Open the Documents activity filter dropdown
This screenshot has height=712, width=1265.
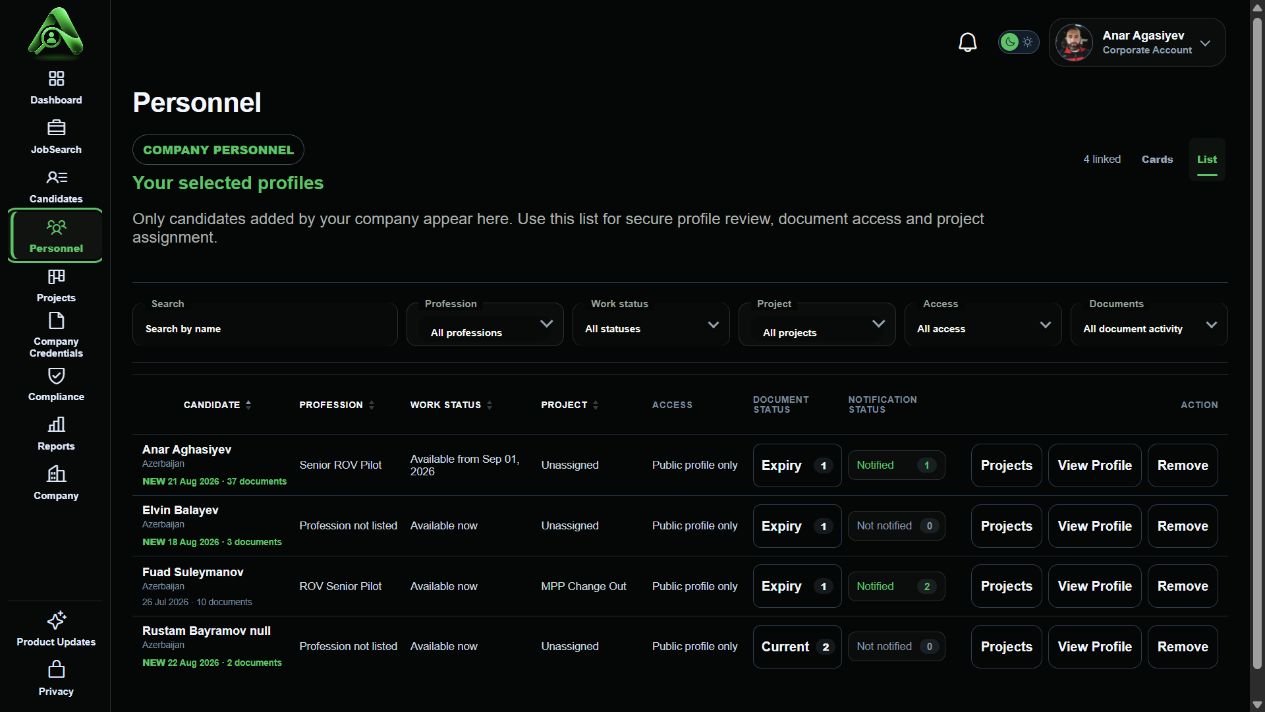pyautogui.click(x=1149, y=325)
